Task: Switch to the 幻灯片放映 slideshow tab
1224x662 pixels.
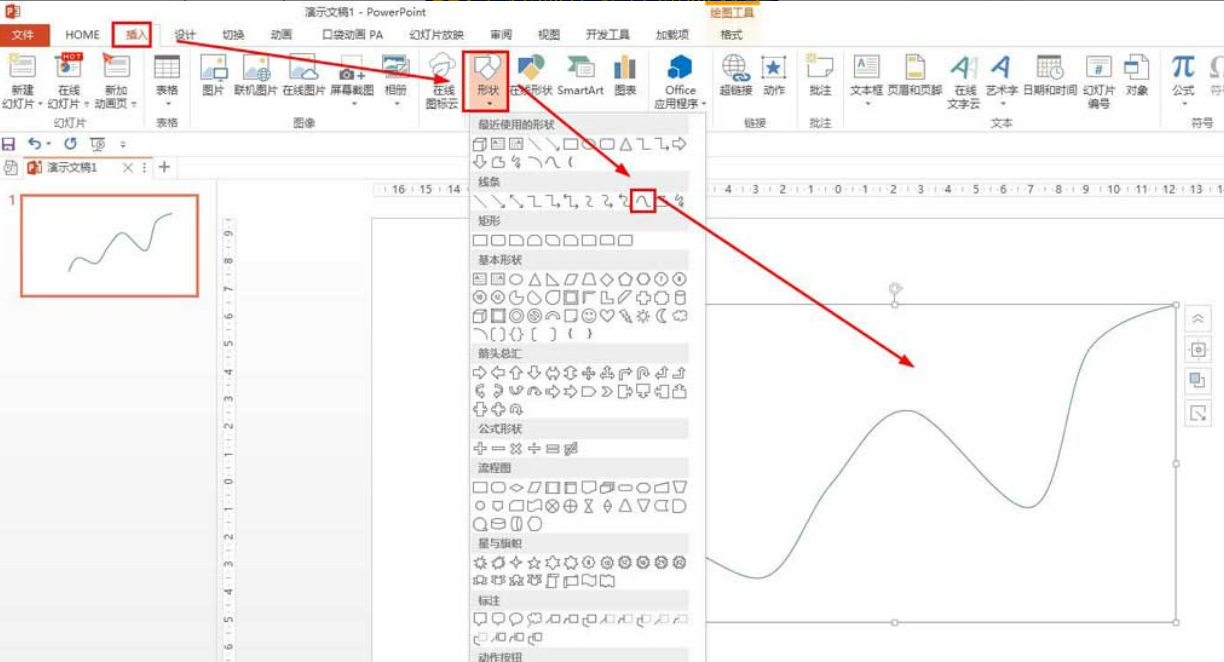Action: point(437,34)
